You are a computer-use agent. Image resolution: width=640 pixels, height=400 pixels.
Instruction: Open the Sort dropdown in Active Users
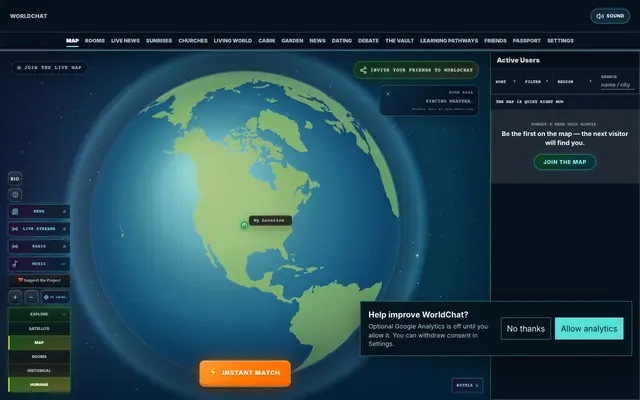tap(505, 82)
